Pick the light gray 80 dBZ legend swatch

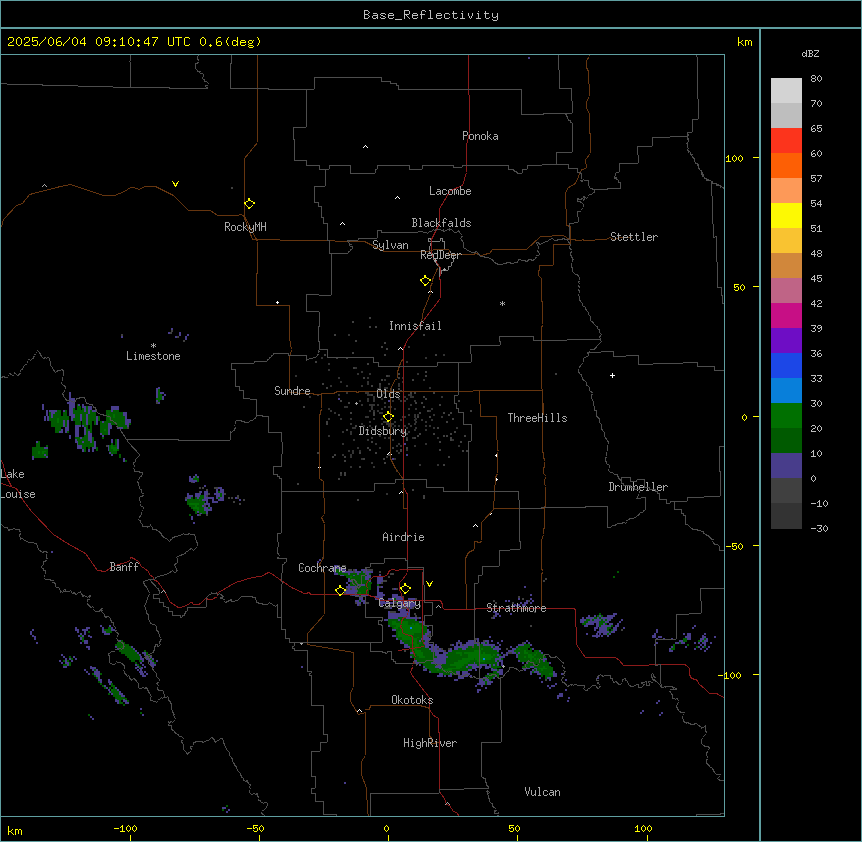pyautogui.click(x=786, y=90)
